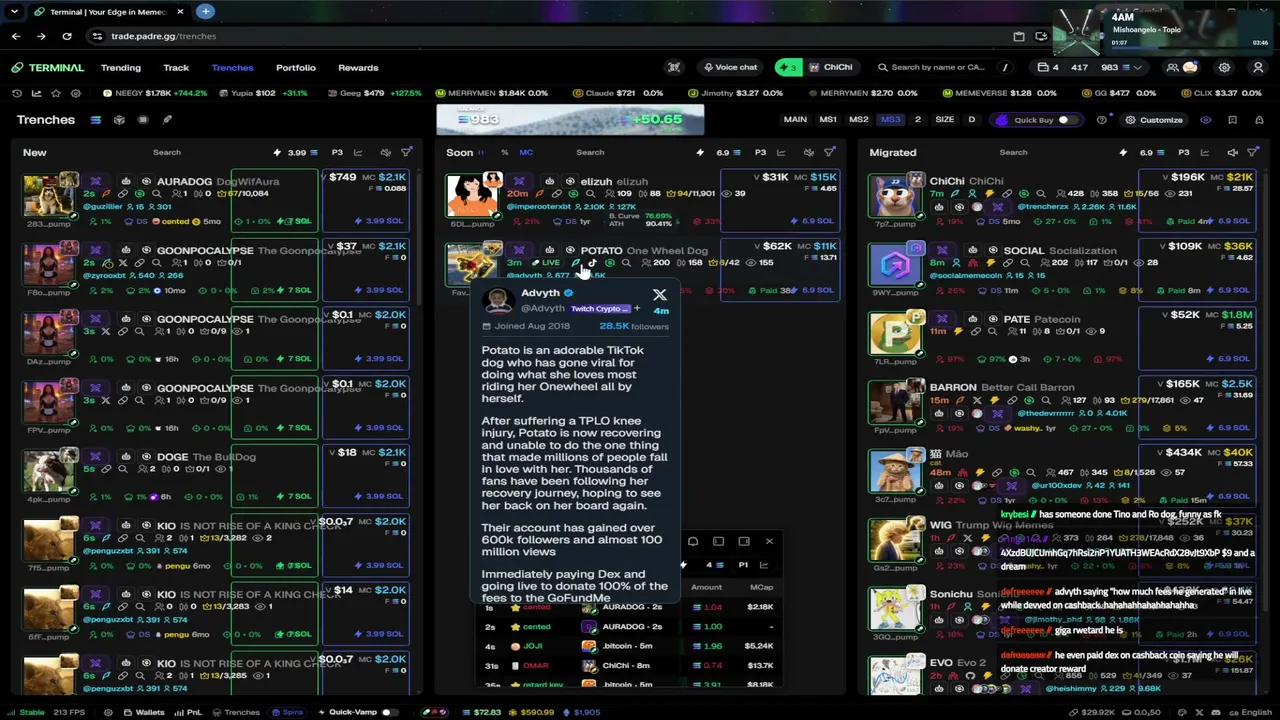Open ticker bar settings gear
1280x720 pixels.
pos(75,93)
